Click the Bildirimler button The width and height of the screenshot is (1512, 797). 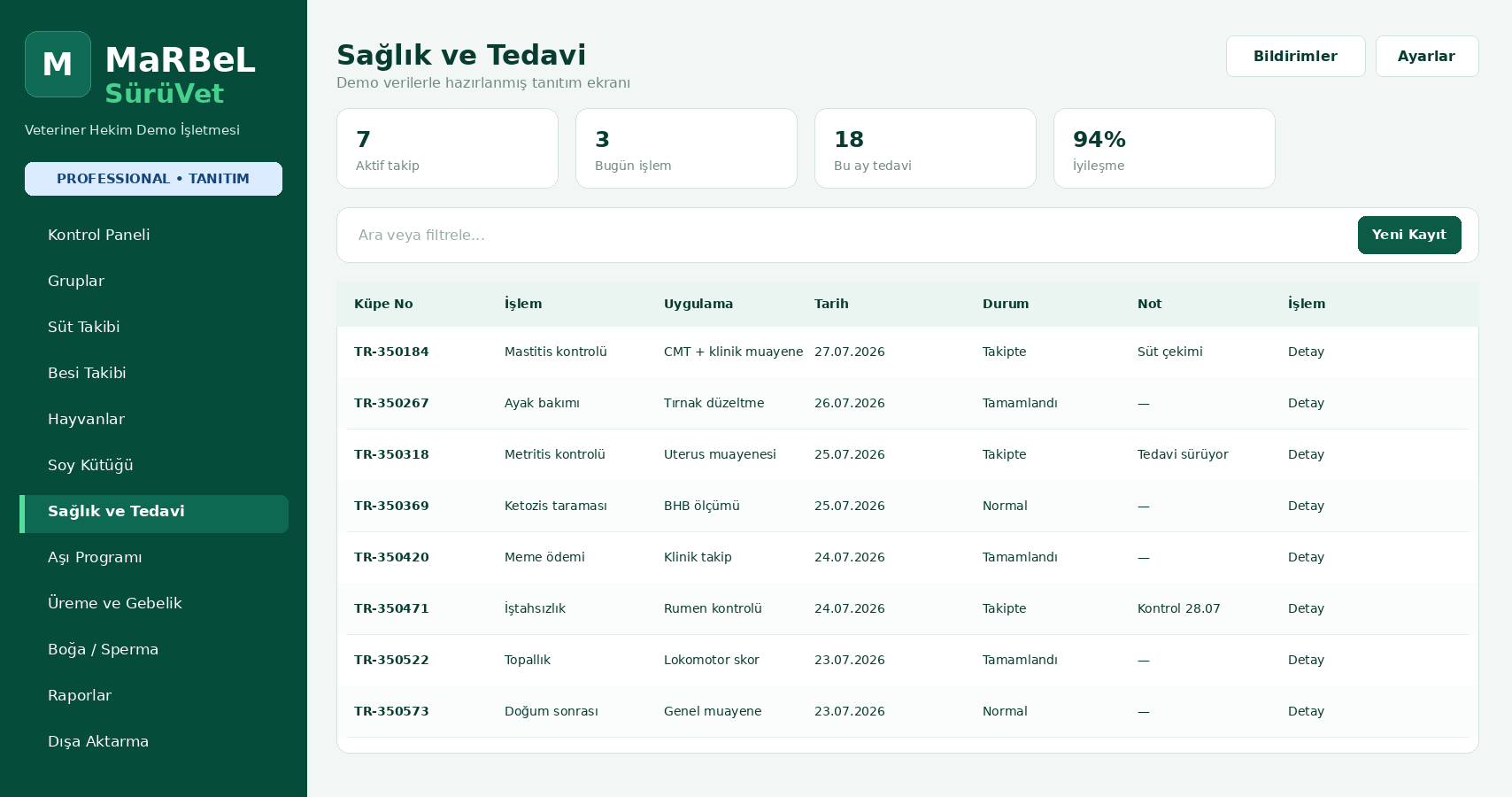1295,56
